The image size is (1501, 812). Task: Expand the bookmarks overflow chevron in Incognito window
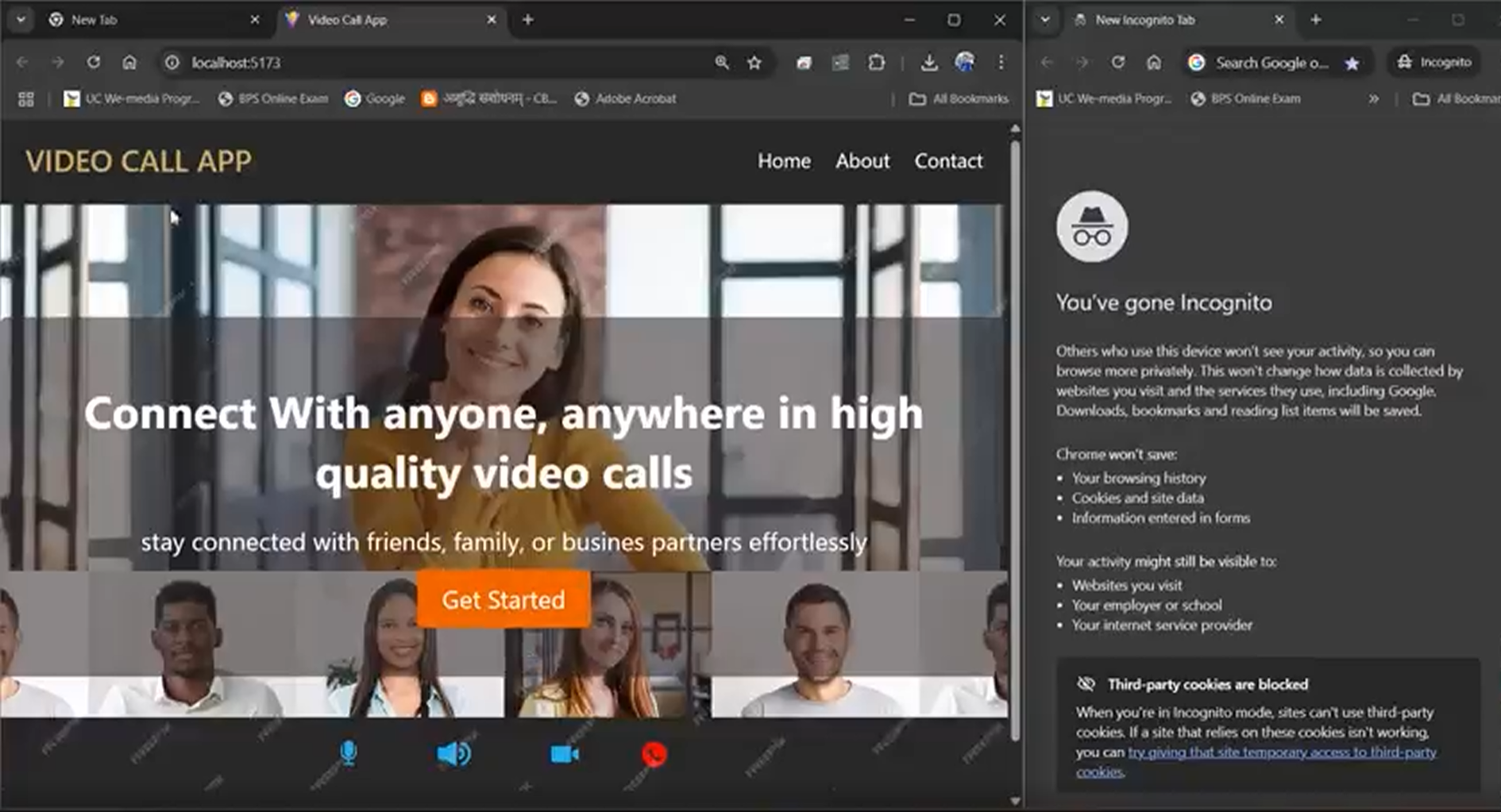(x=1373, y=98)
